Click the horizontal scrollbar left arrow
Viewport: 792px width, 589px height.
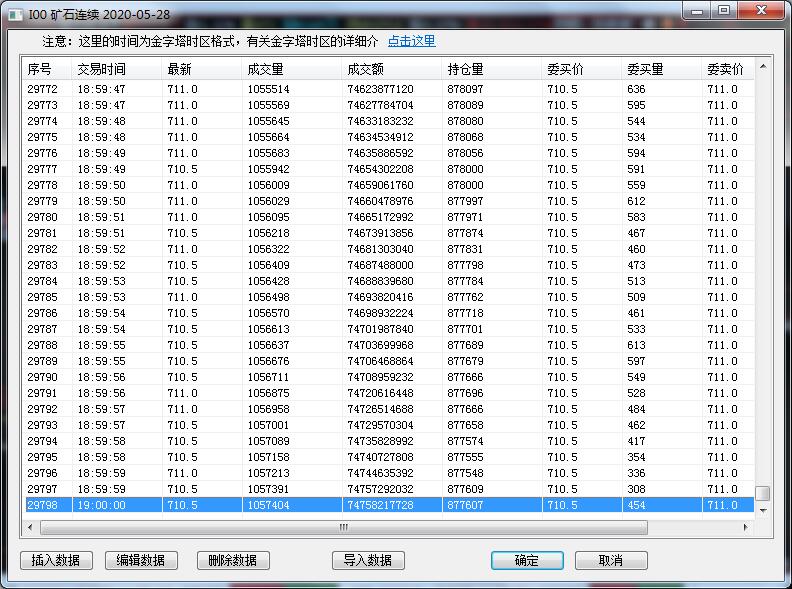(x=30, y=527)
